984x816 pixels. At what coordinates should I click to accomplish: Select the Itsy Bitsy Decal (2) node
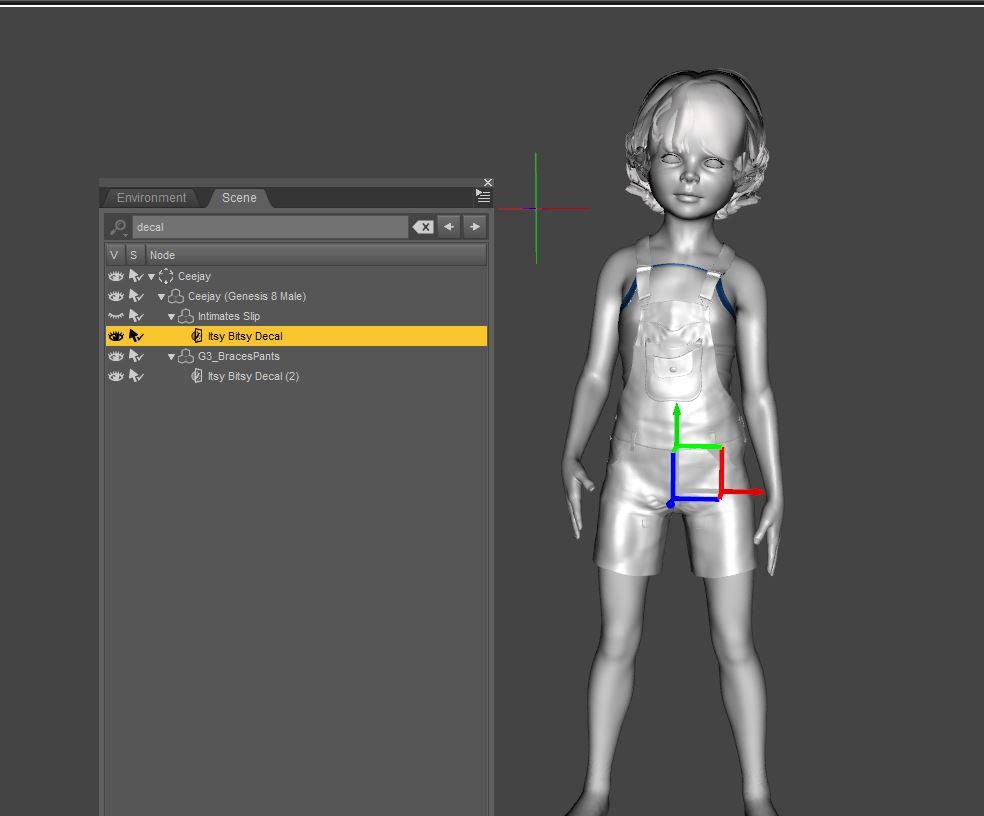coord(251,375)
